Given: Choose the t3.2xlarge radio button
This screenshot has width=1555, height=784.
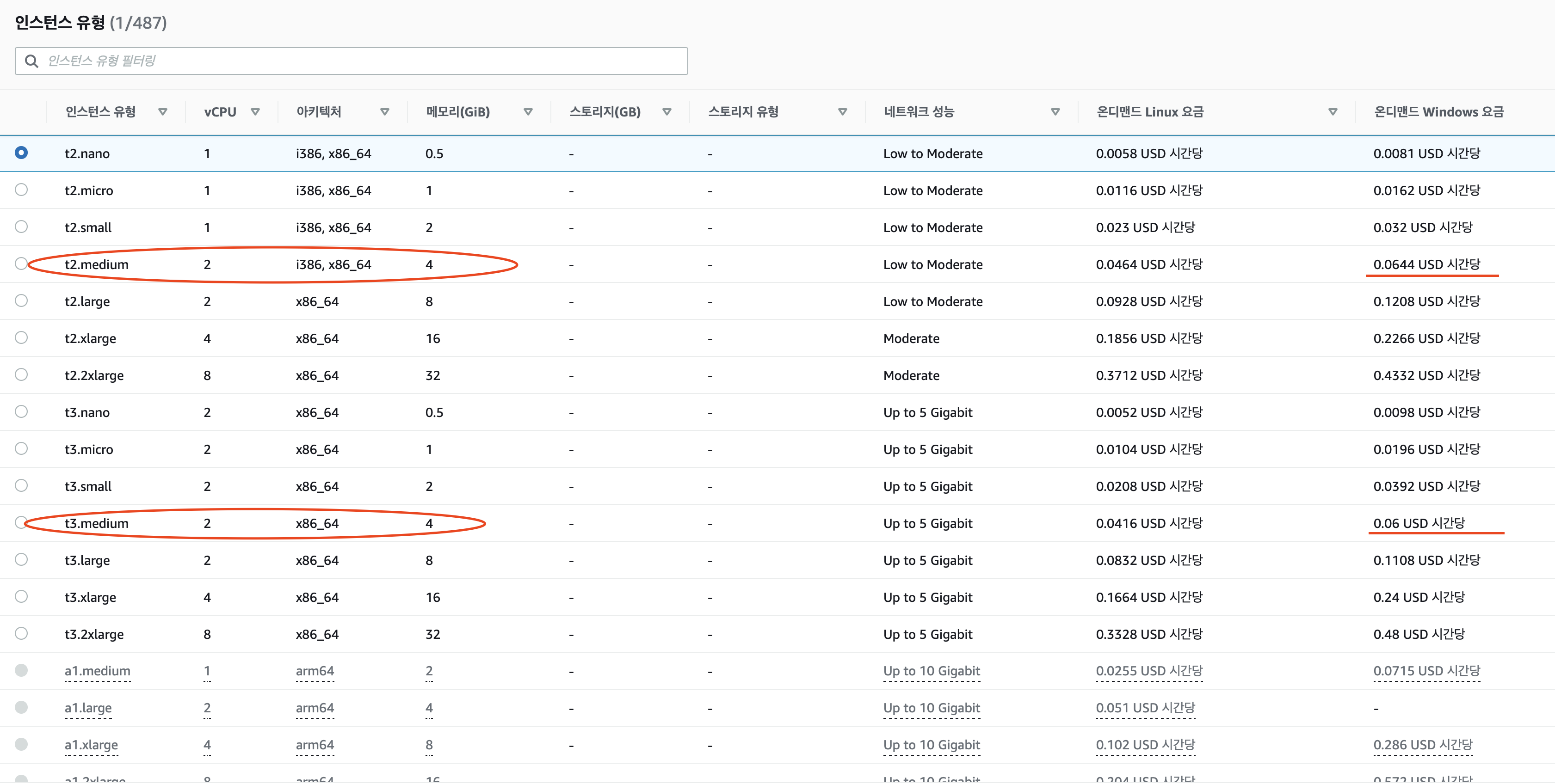Looking at the screenshot, I should (x=21, y=634).
